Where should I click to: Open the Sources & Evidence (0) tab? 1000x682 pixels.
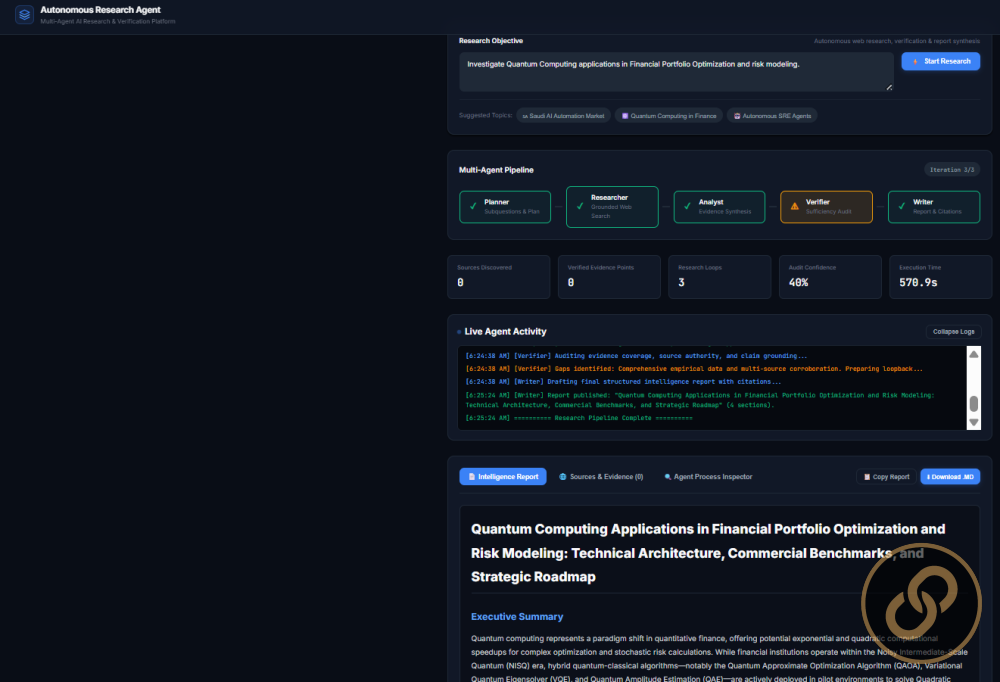click(x=601, y=477)
